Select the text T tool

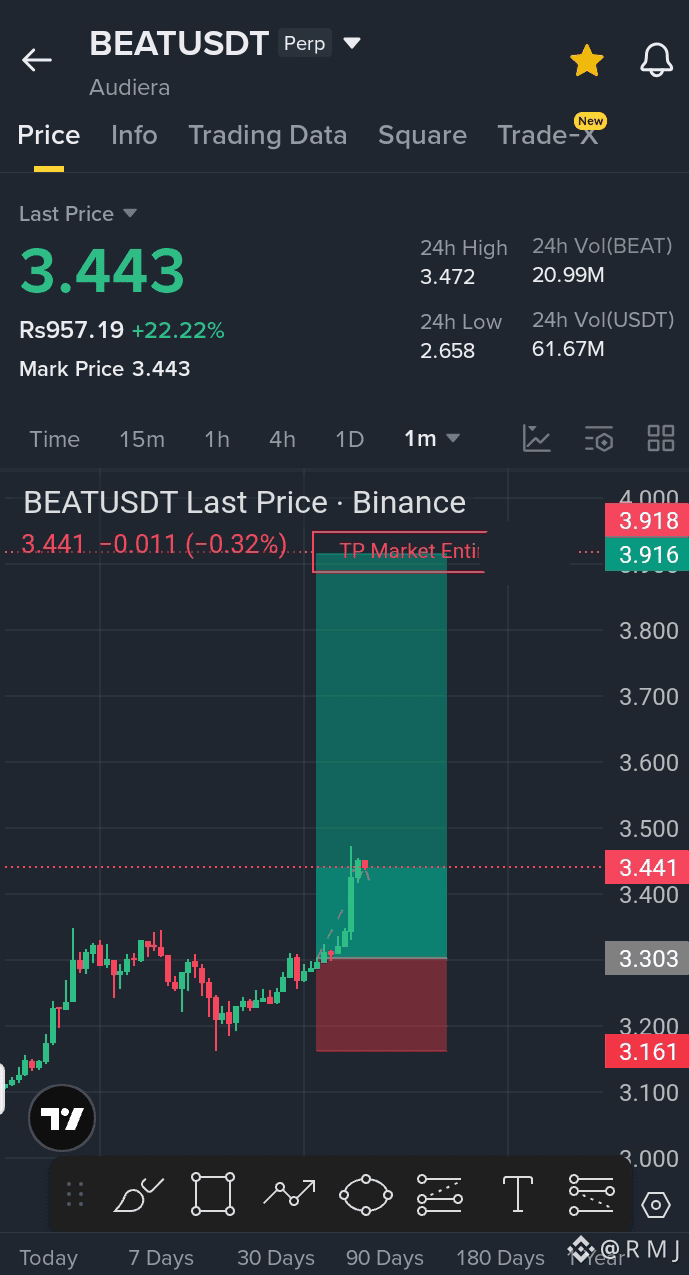(x=517, y=1194)
